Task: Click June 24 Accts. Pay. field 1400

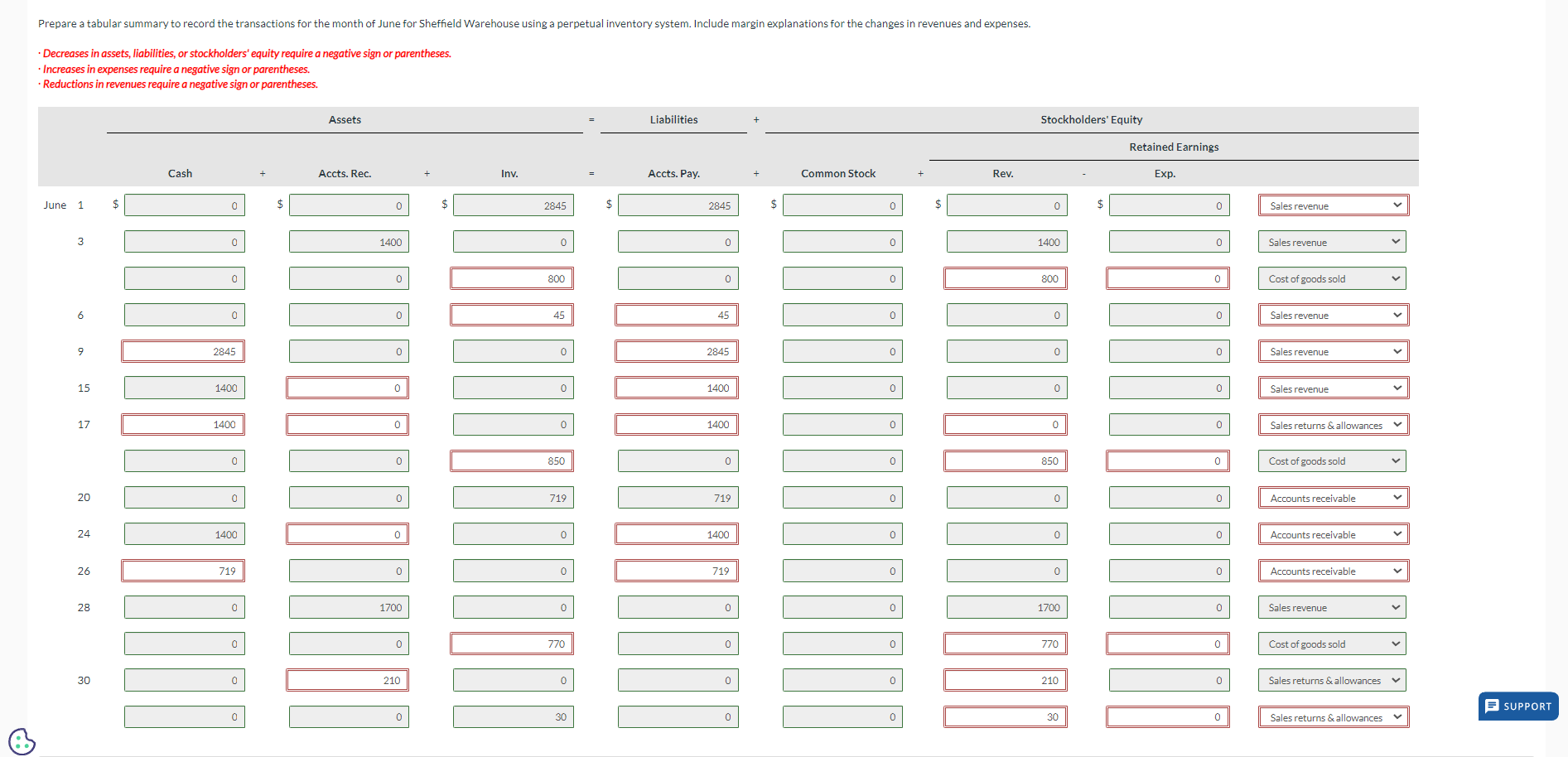Action: point(677,534)
